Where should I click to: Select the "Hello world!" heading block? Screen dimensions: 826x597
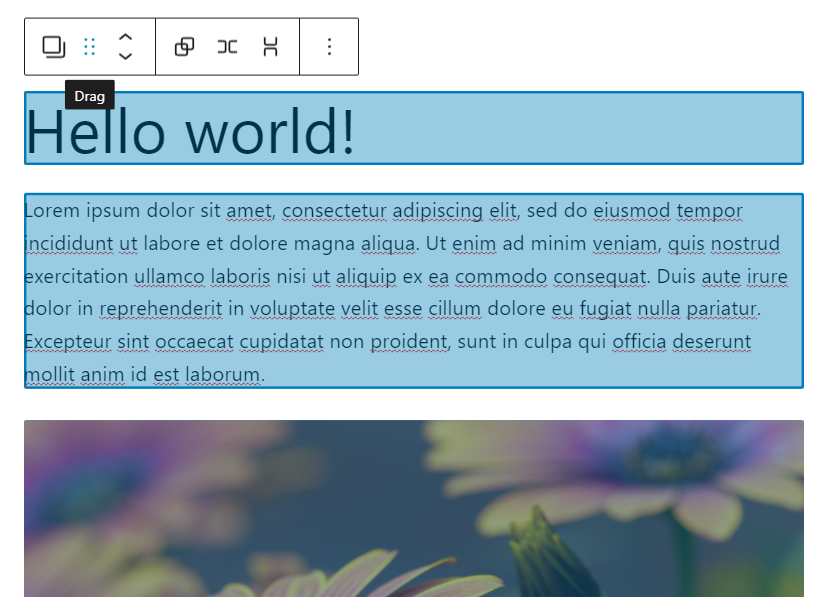pyautogui.click(x=414, y=128)
